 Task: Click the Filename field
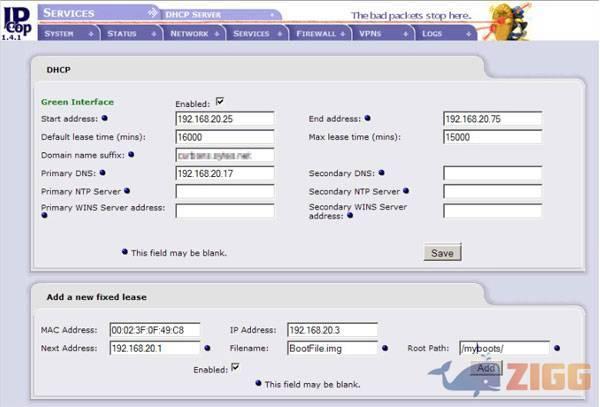[x=332, y=348]
